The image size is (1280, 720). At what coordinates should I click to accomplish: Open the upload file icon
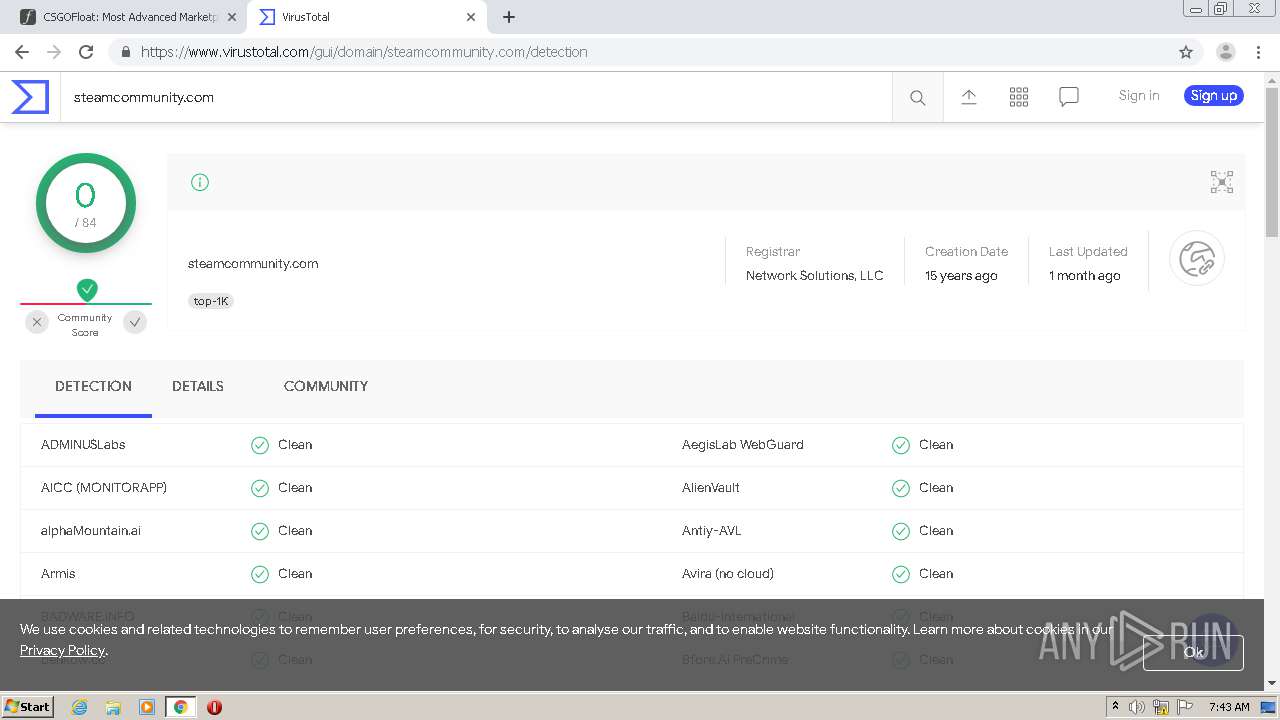coord(968,96)
